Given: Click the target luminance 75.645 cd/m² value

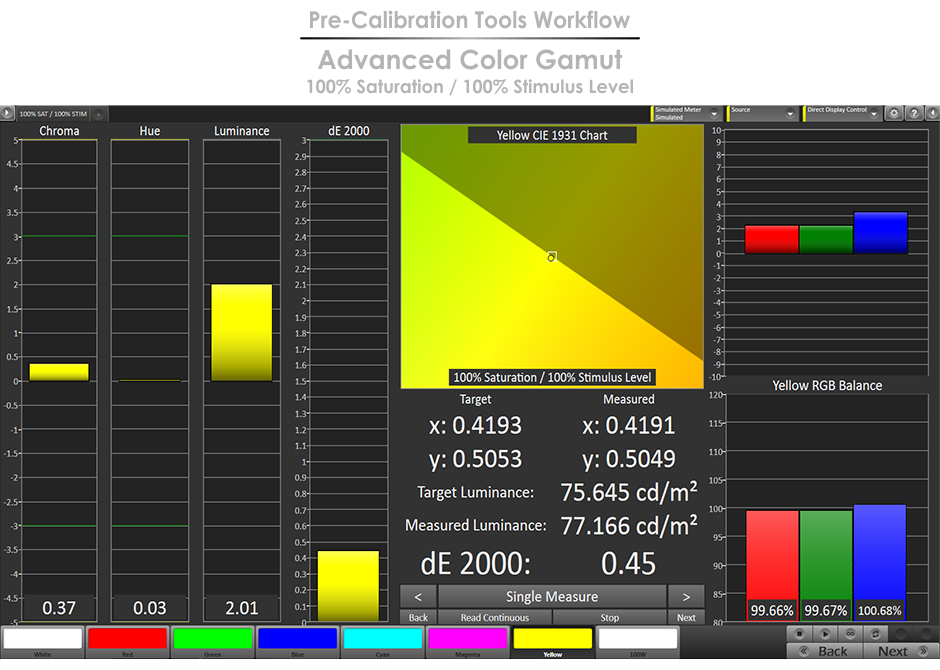Looking at the screenshot, I should point(629,492).
